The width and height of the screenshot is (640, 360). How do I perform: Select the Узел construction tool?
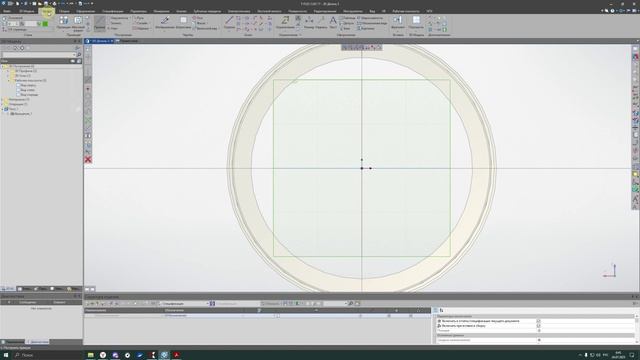(x=113, y=29)
